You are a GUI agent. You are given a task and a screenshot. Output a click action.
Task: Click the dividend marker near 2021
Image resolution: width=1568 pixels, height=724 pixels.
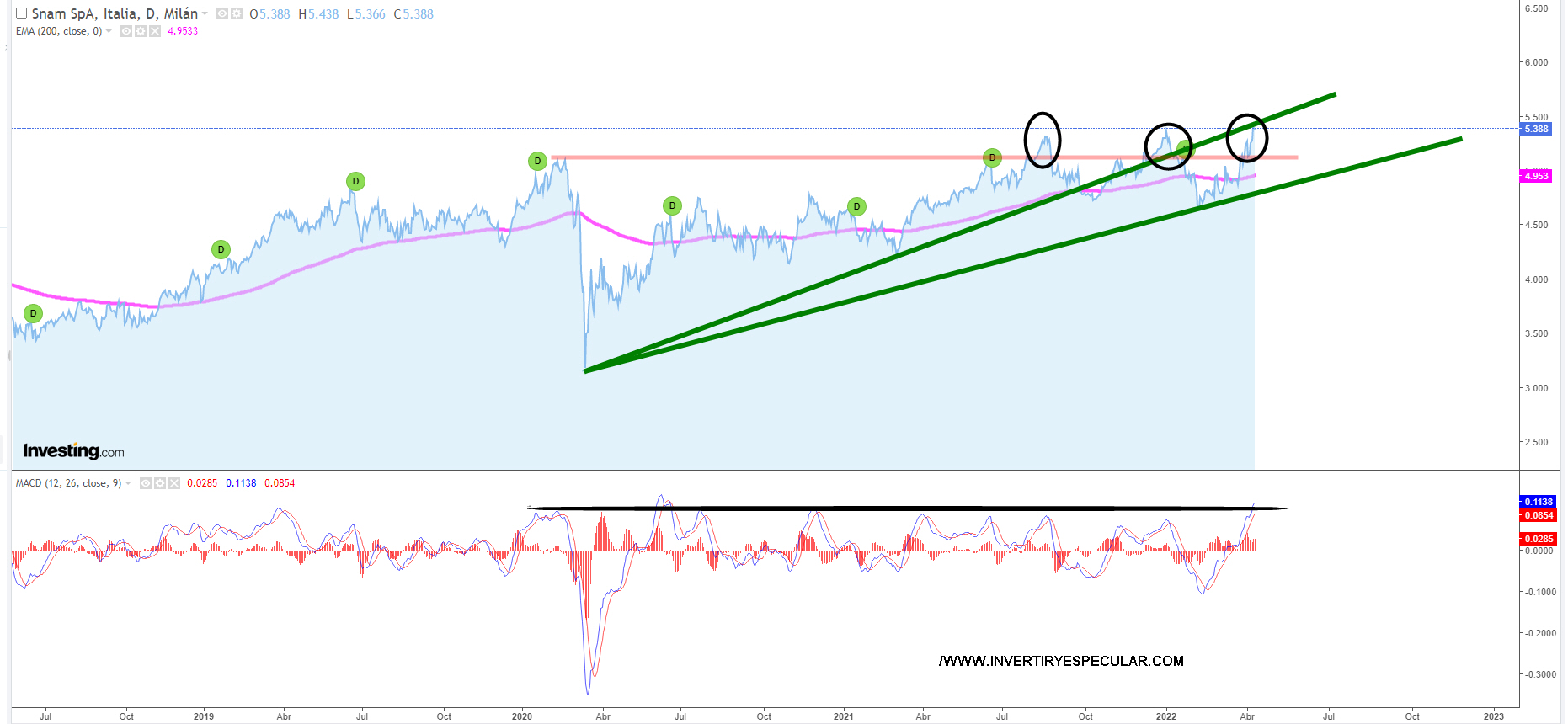click(x=856, y=206)
